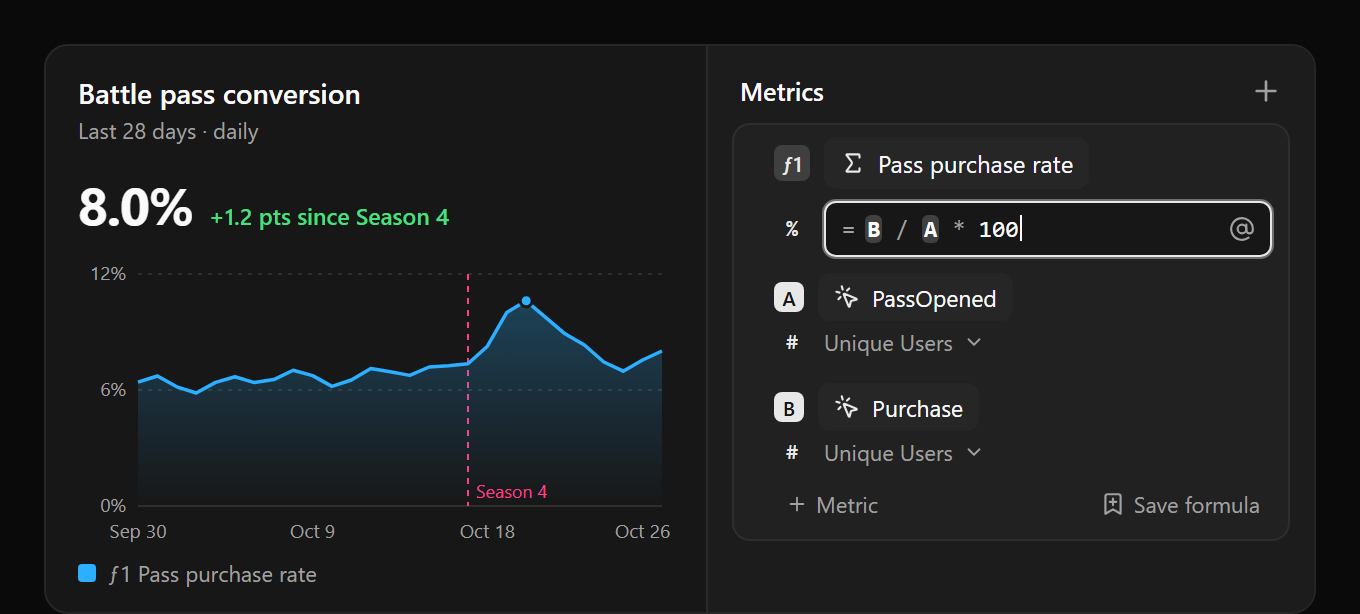
Task: Open Unique Users dropdown under Purchase
Action: click(x=903, y=453)
